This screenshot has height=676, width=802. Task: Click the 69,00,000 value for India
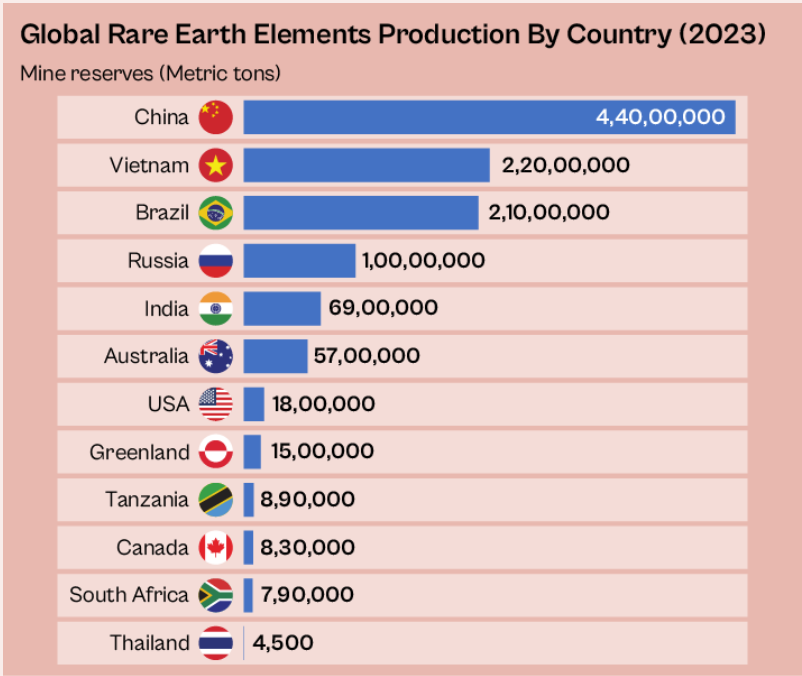pos(386,309)
